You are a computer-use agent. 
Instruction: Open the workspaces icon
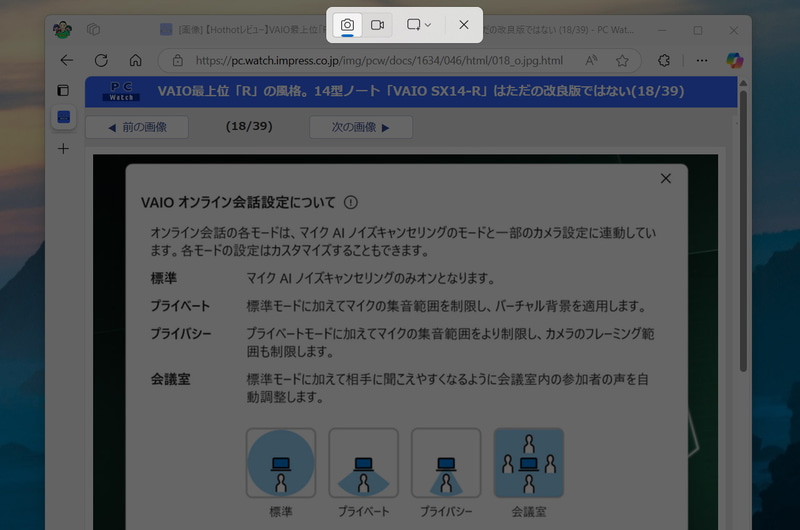[93, 30]
